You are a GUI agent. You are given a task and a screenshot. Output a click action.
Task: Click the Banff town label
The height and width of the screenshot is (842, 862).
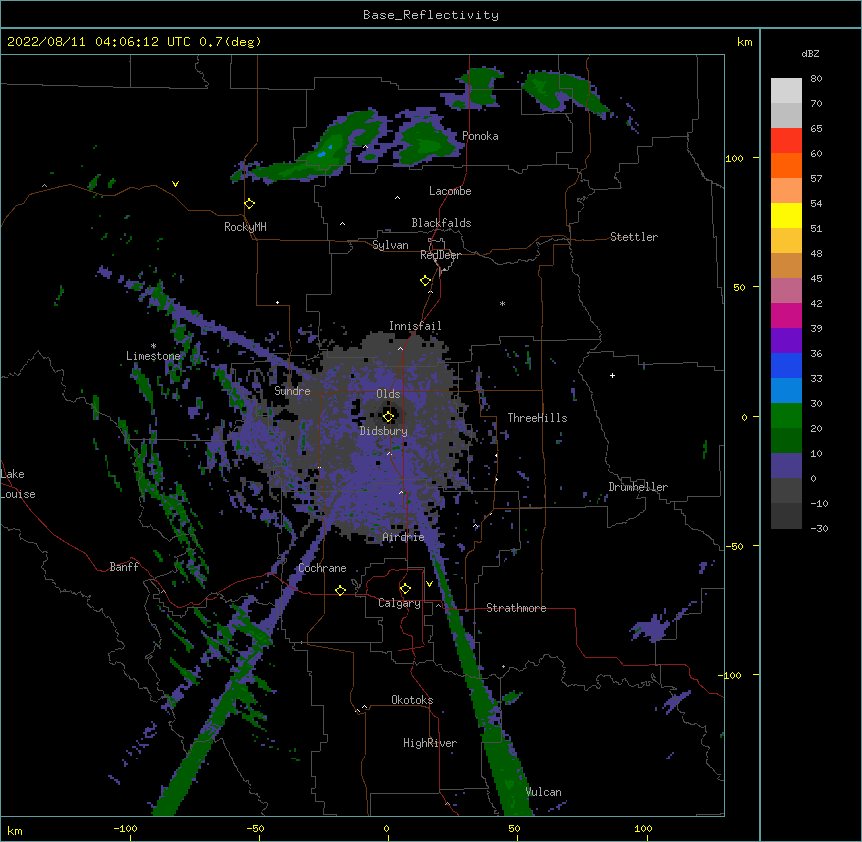point(124,567)
